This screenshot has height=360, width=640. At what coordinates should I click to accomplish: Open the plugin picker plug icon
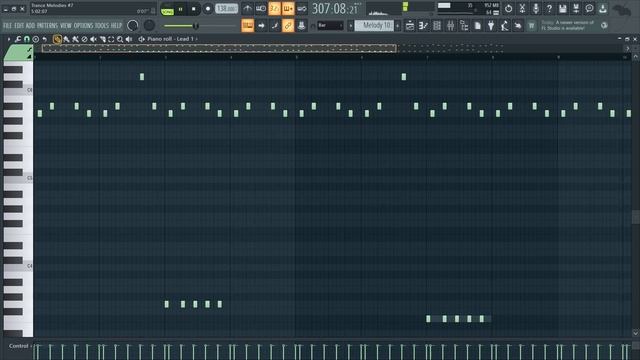click(x=491, y=26)
